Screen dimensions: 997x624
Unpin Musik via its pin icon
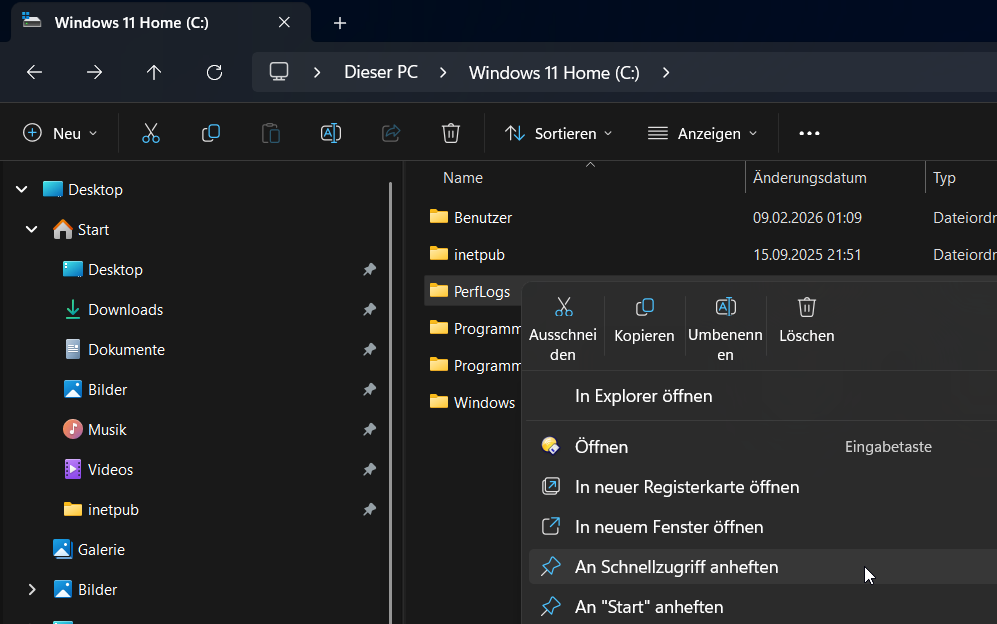(369, 430)
